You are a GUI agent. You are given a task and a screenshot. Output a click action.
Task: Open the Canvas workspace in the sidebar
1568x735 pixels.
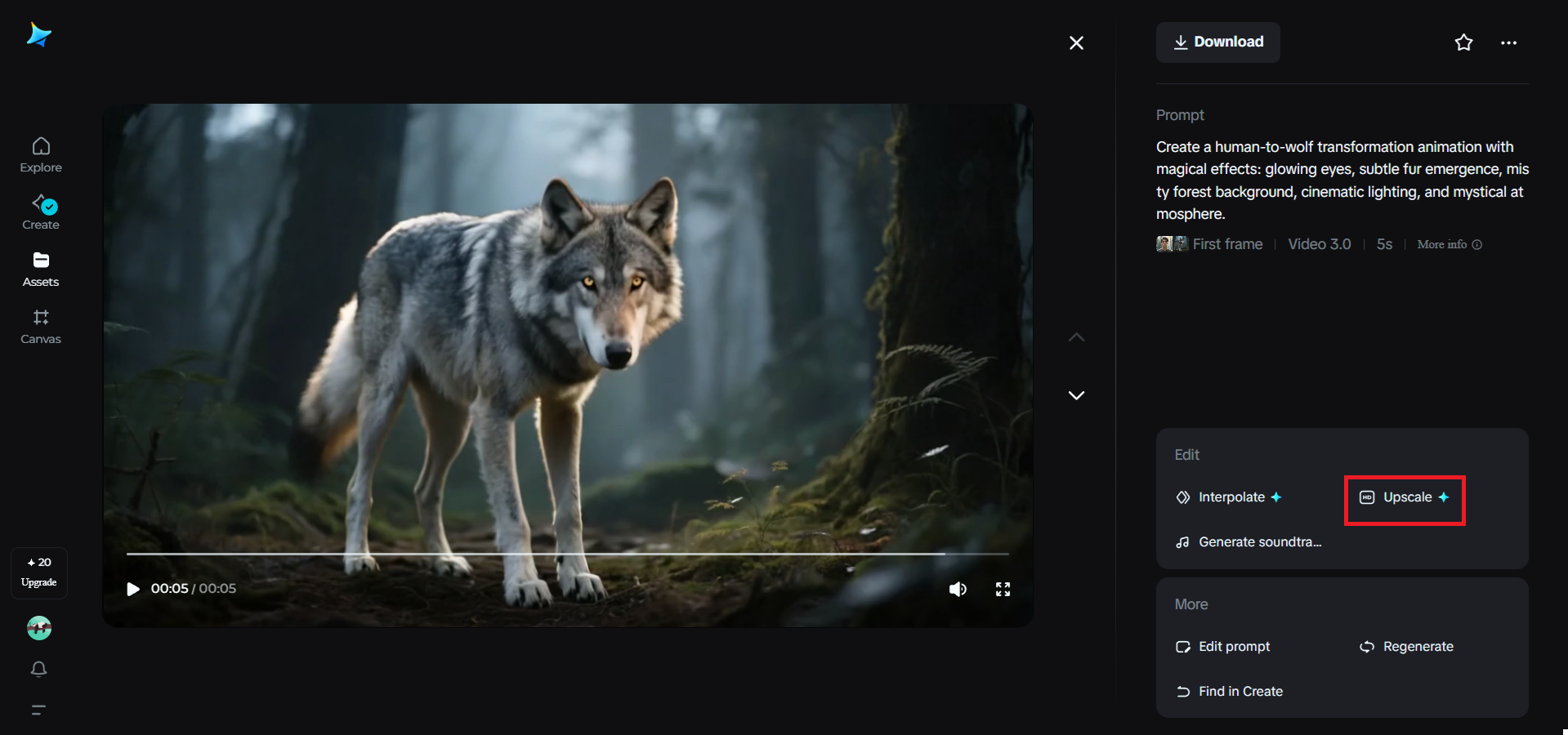(41, 327)
